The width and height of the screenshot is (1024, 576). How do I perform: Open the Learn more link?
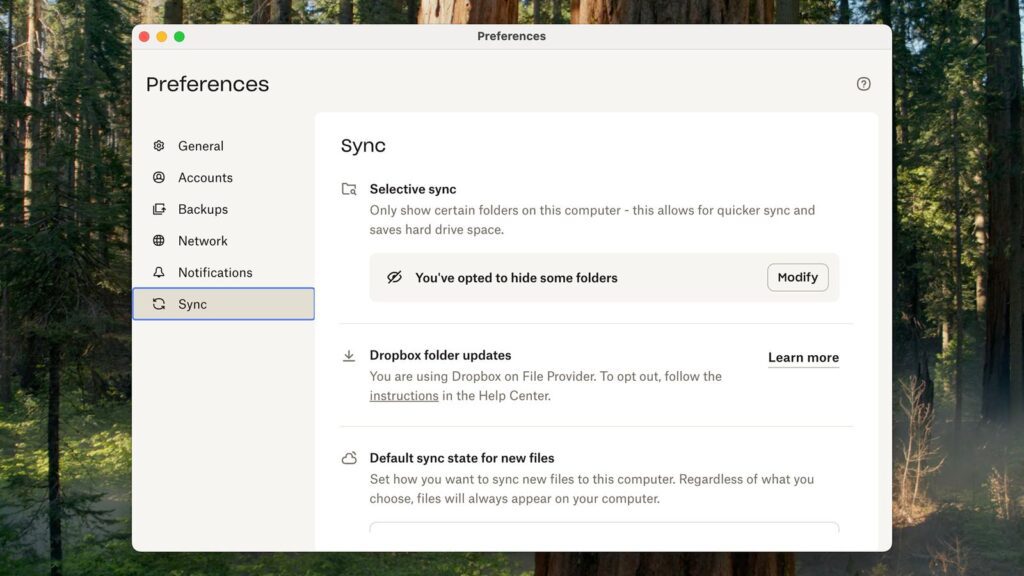point(803,358)
